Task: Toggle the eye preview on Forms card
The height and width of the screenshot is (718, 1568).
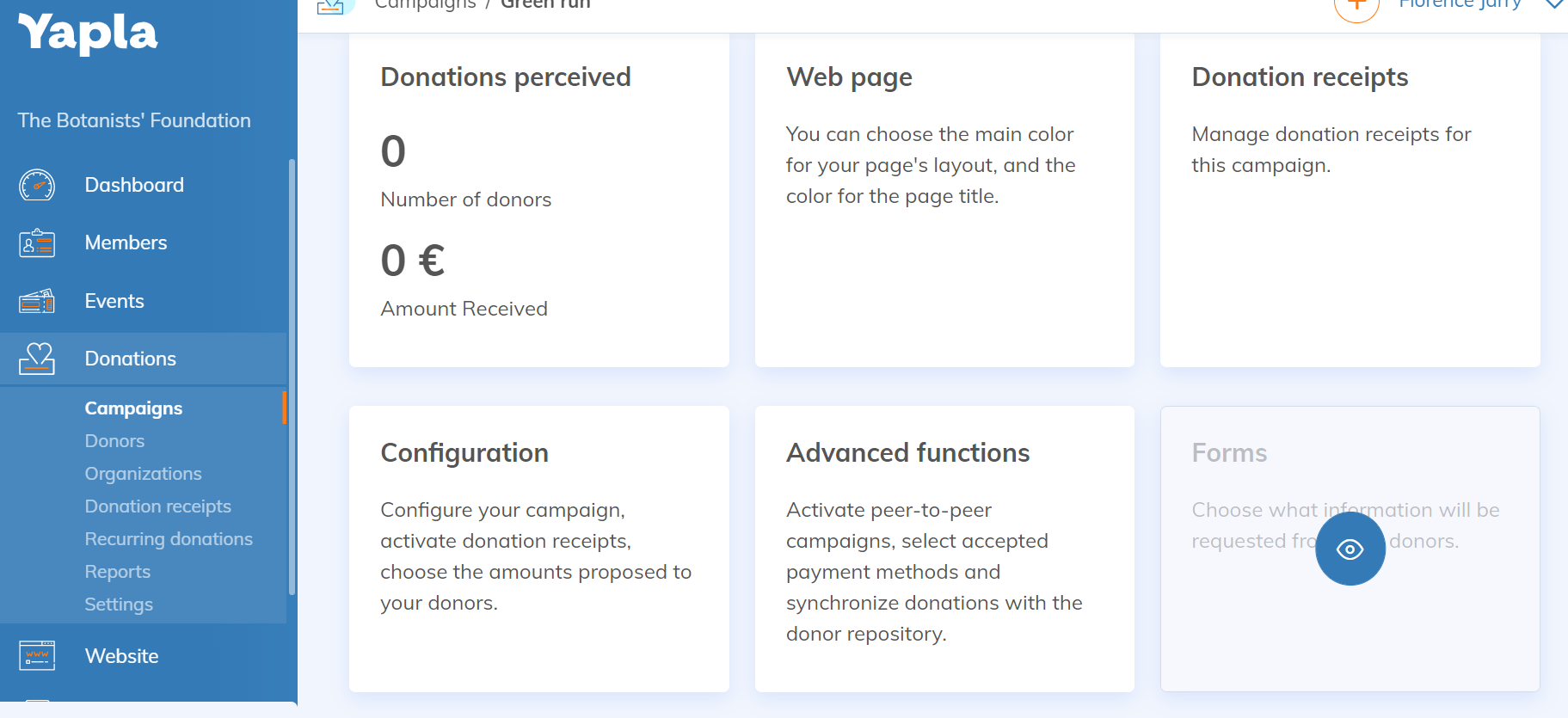Action: pyautogui.click(x=1350, y=549)
